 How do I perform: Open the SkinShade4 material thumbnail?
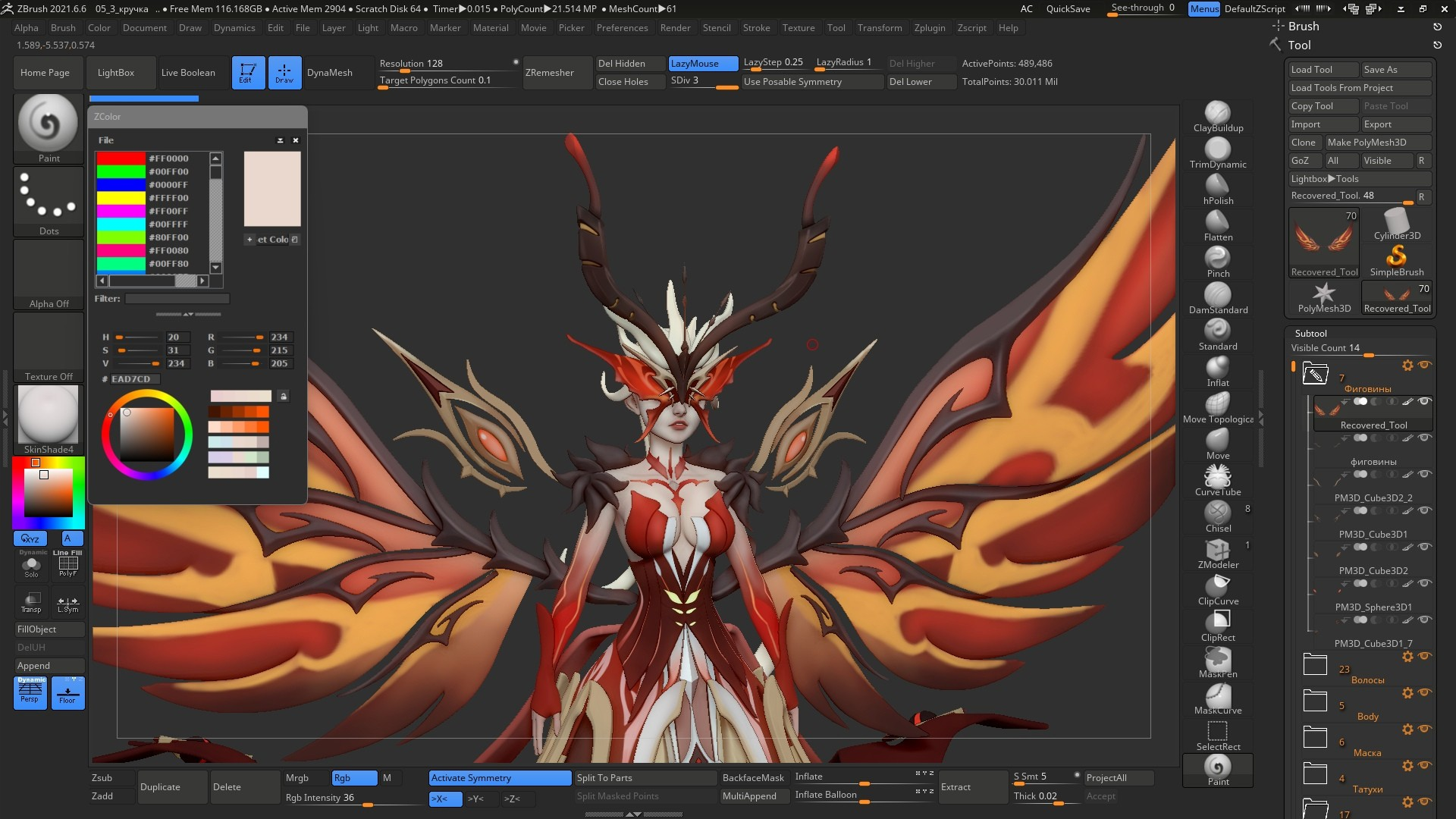pyautogui.click(x=49, y=414)
